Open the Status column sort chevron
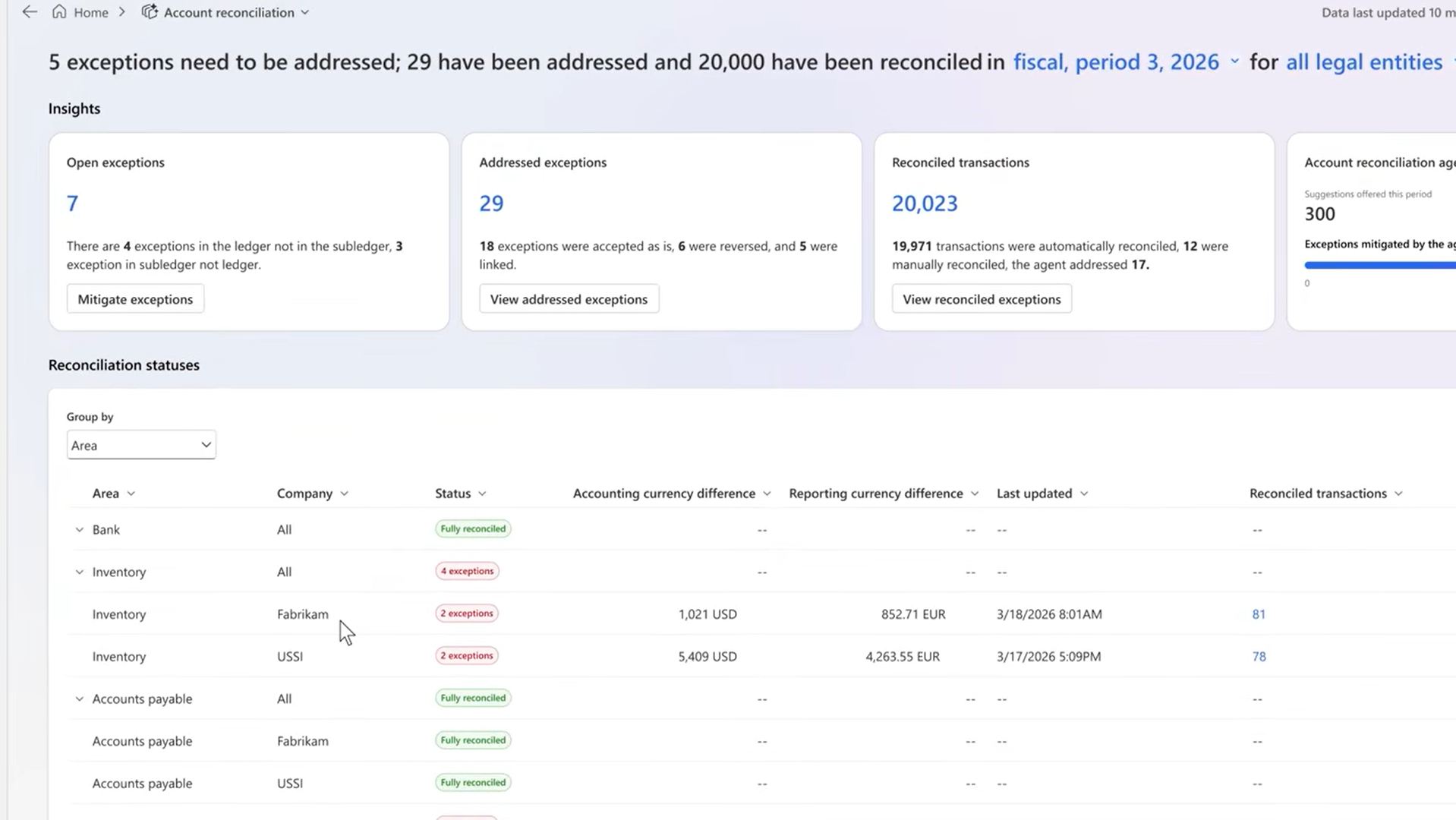The width and height of the screenshot is (1456, 820). [x=482, y=494]
